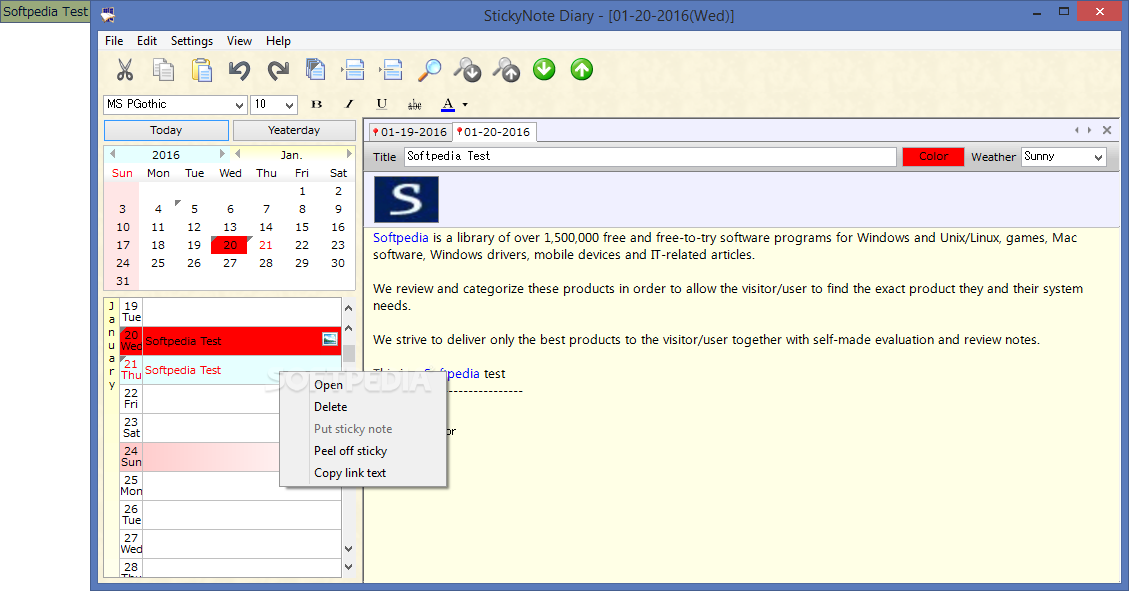Select calendar day 27
This screenshot has height=591, width=1129.
coord(230,263)
